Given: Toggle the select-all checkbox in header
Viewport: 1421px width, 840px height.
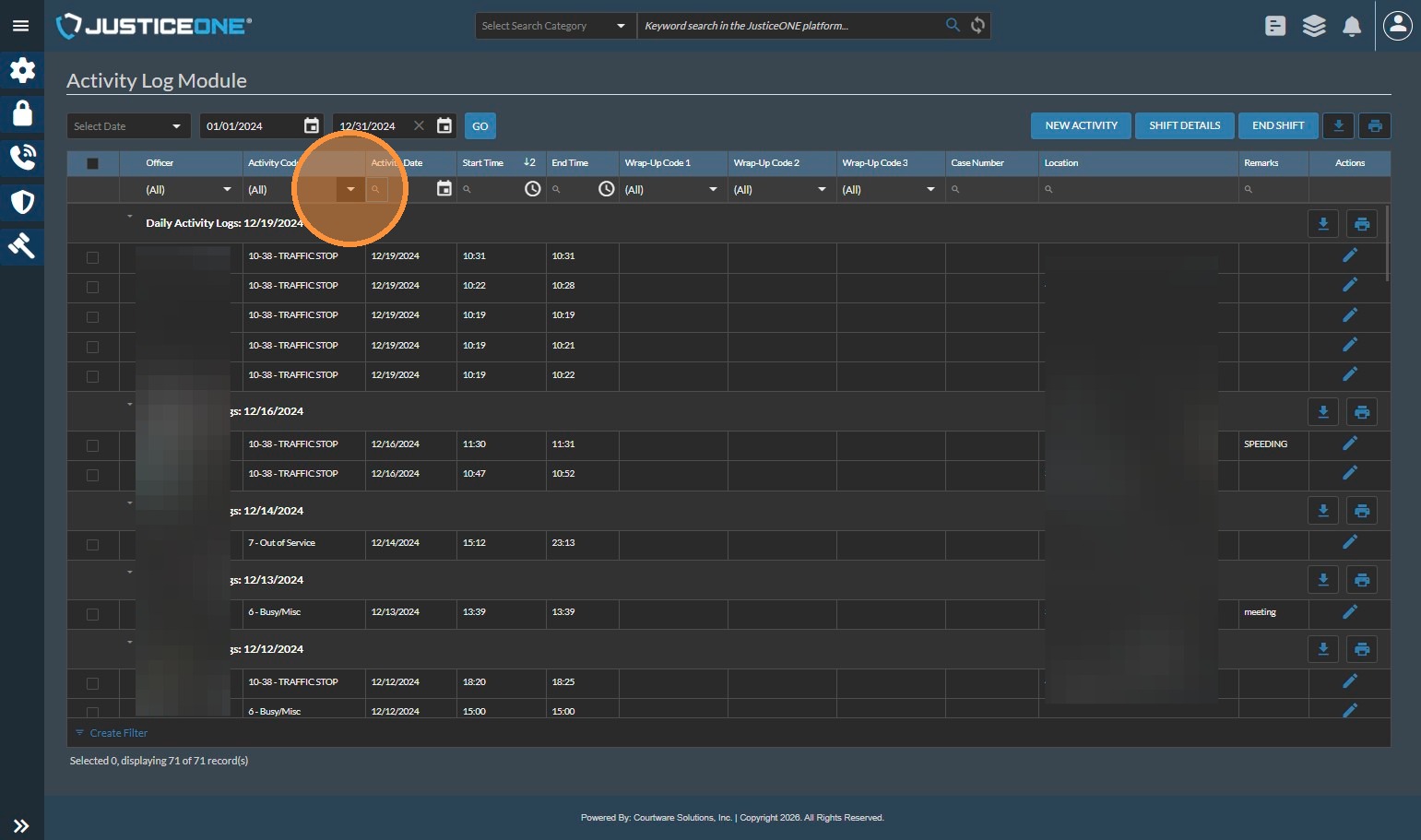Looking at the screenshot, I should pyautogui.click(x=92, y=163).
